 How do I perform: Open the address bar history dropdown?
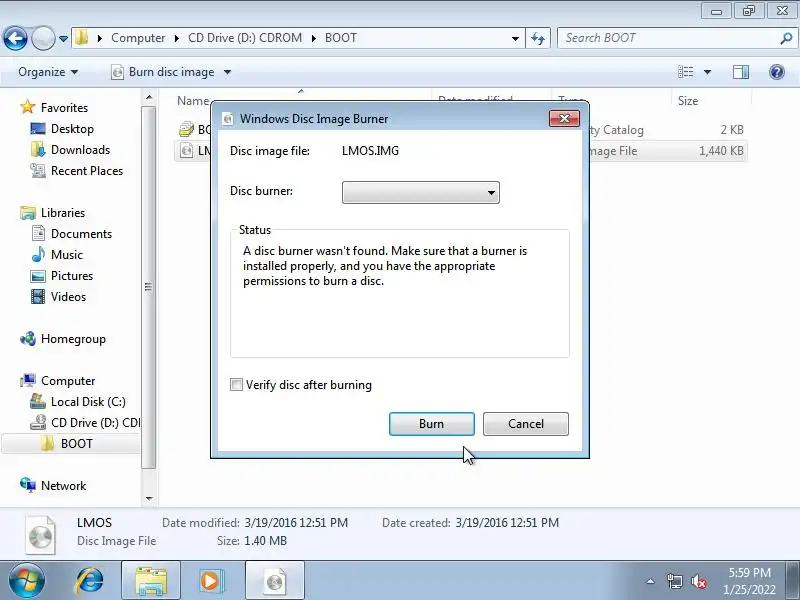tap(515, 38)
